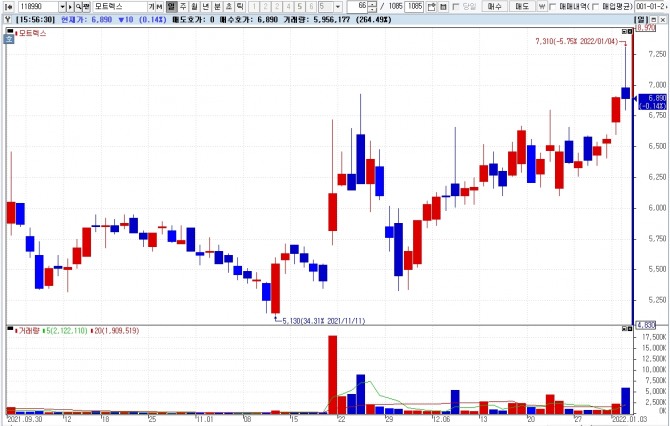Screen dimensions: 670x426
Task: Switch chart to 분 (minute) period
Action: coord(217,7)
